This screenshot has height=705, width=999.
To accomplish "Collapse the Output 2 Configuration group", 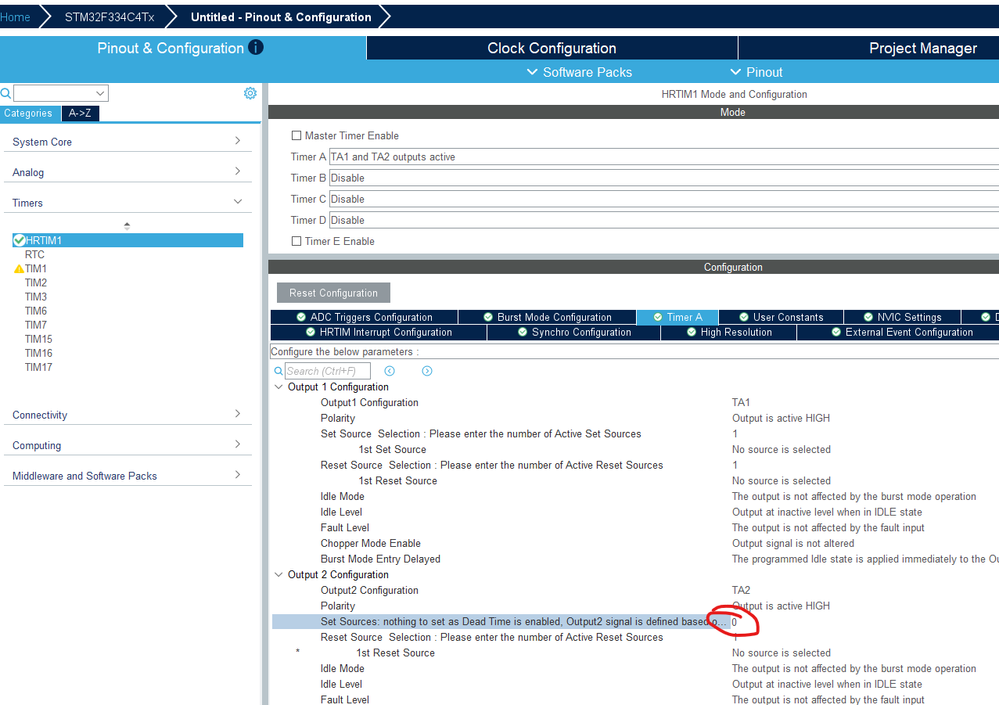I will click(278, 574).
